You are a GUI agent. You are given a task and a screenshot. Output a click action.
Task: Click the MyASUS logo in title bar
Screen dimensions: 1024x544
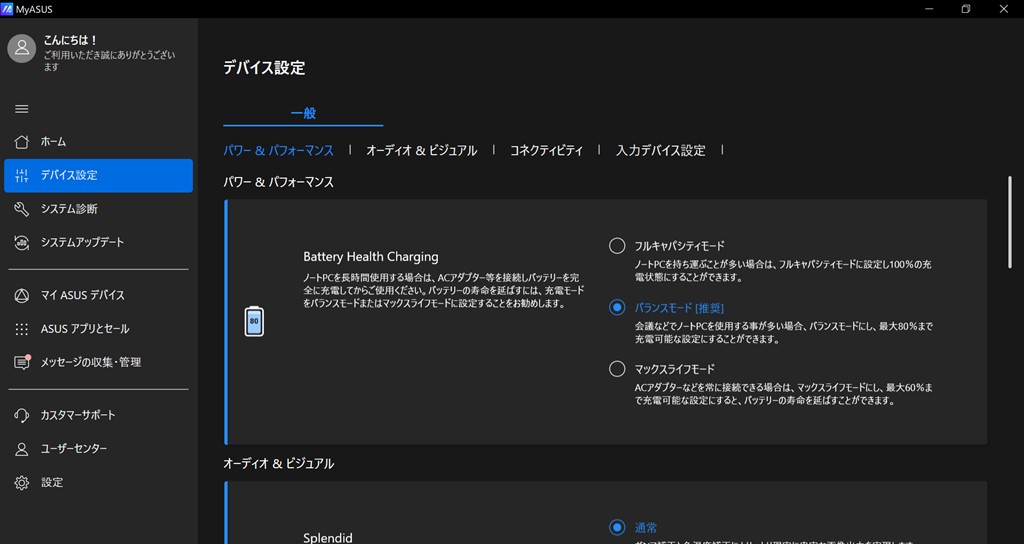click(7, 9)
